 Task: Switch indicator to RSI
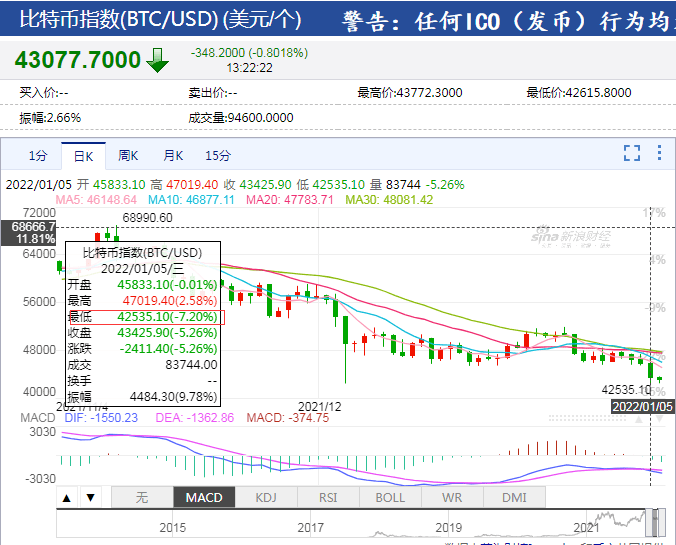pos(328,498)
